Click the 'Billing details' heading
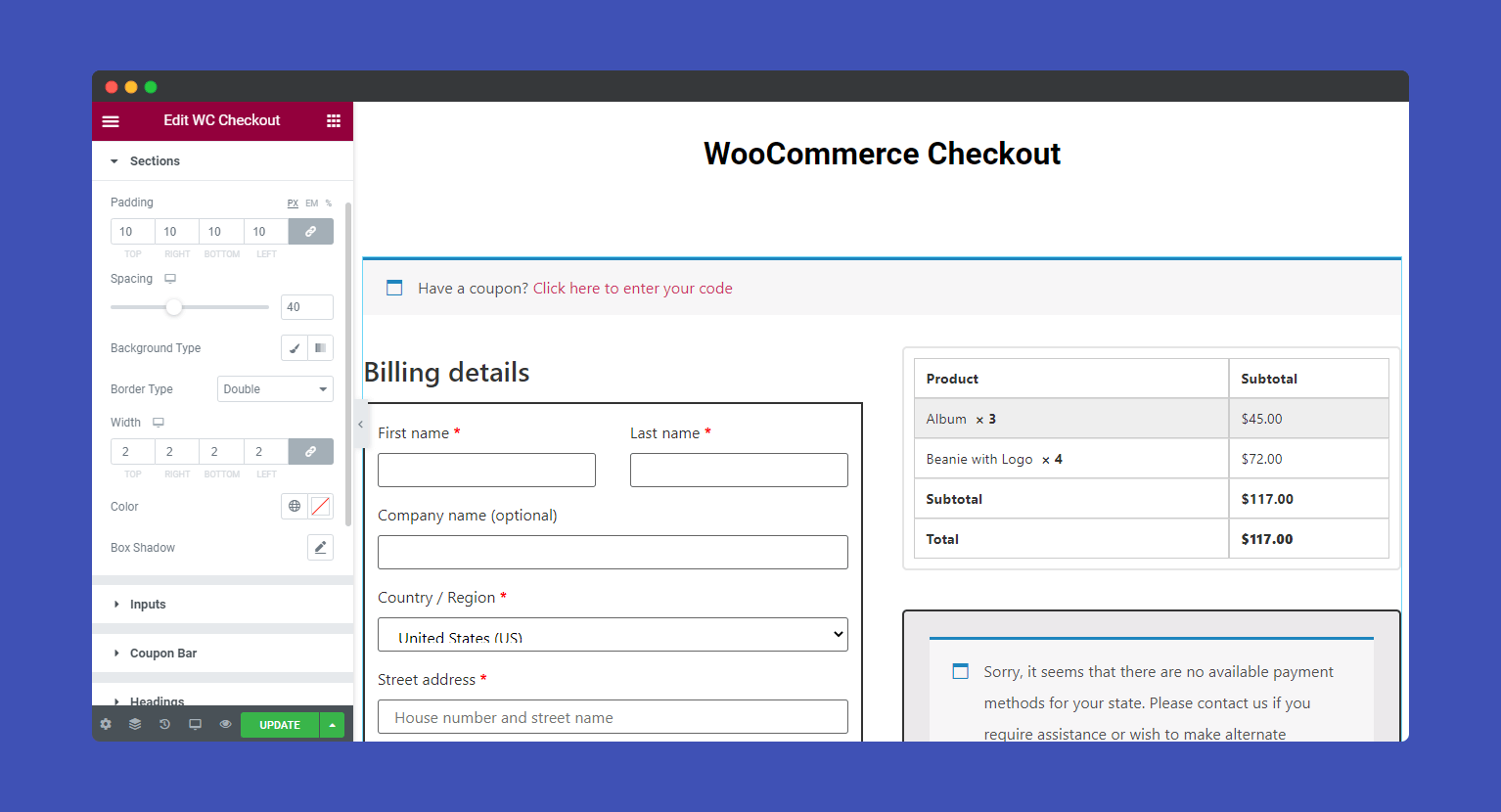Screen dimensions: 1501x812 click(446, 373)
